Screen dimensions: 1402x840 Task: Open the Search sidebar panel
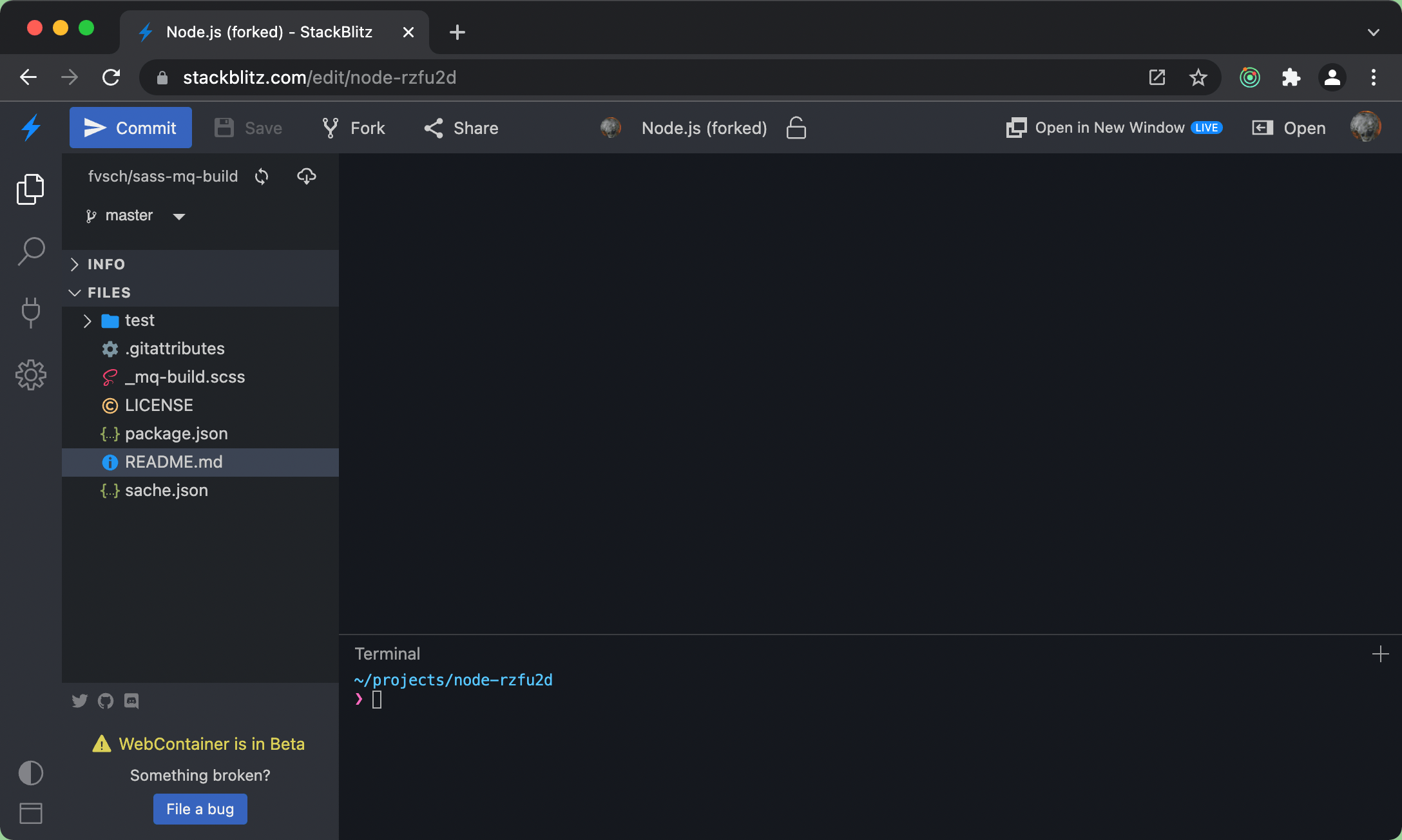click(30, 251)
